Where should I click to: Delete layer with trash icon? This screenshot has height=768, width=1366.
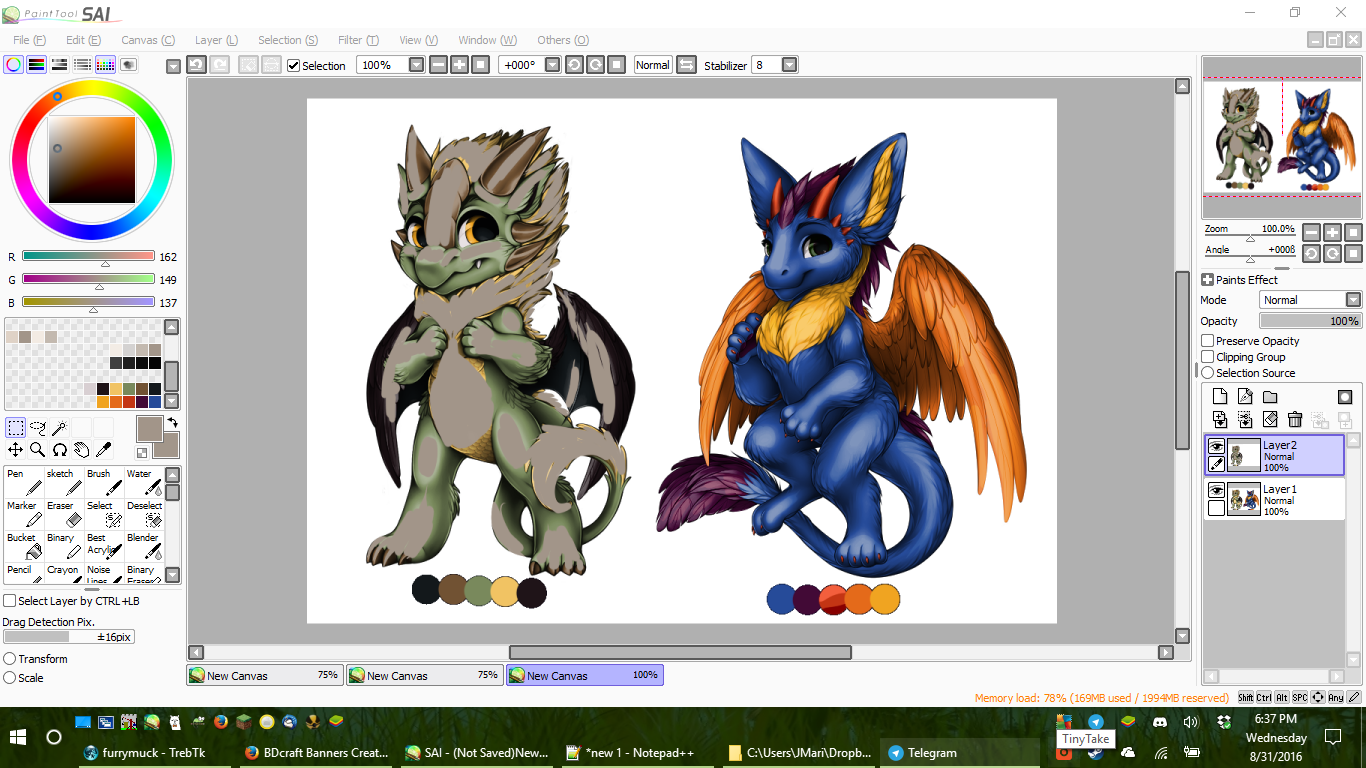tap(1295, 420)
